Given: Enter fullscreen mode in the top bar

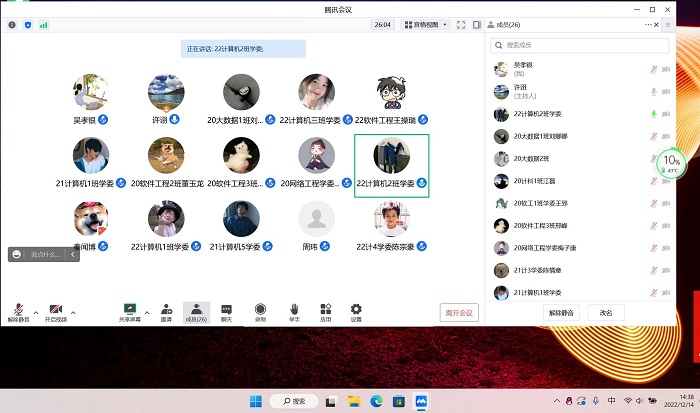Looking at the screenshot, I should point(461,24).
